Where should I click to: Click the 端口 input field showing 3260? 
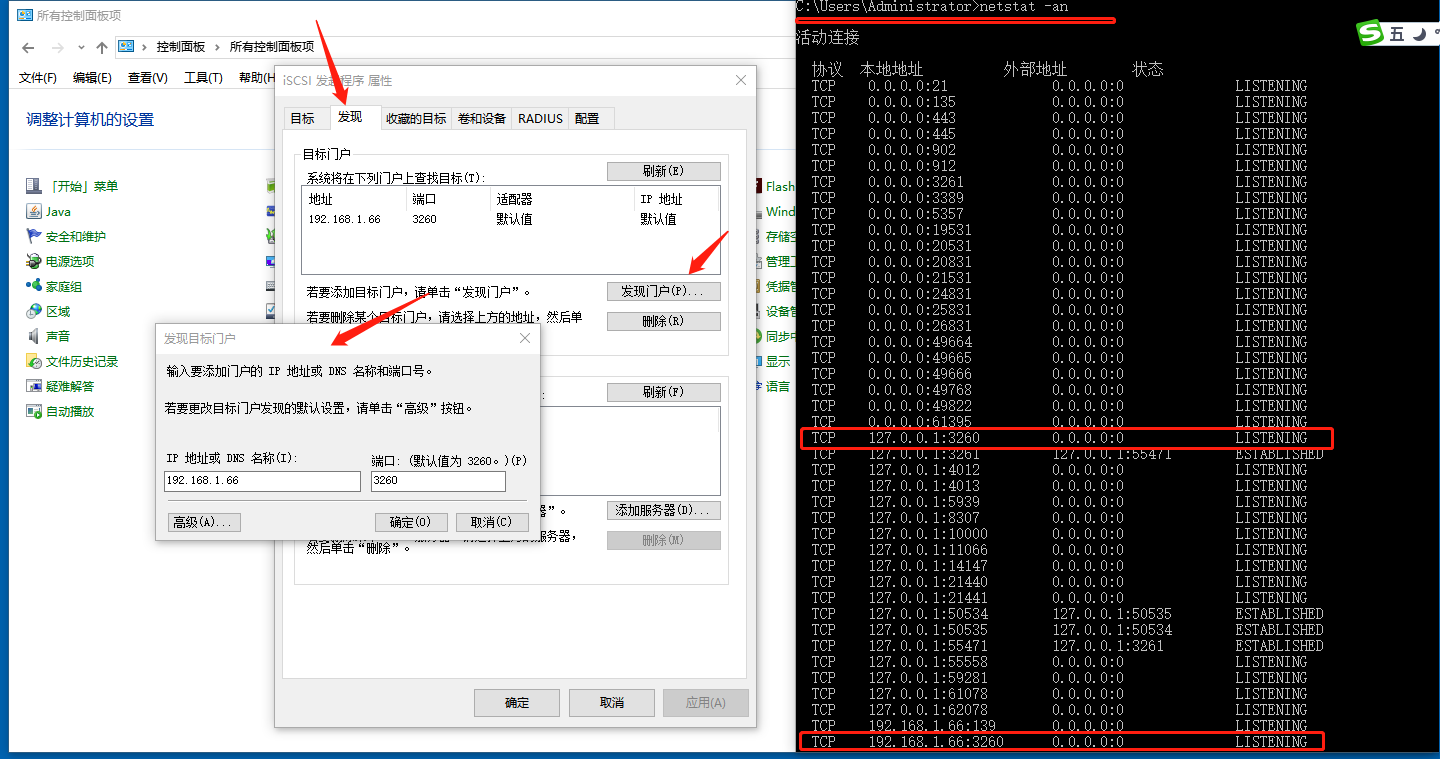(438, 481)
